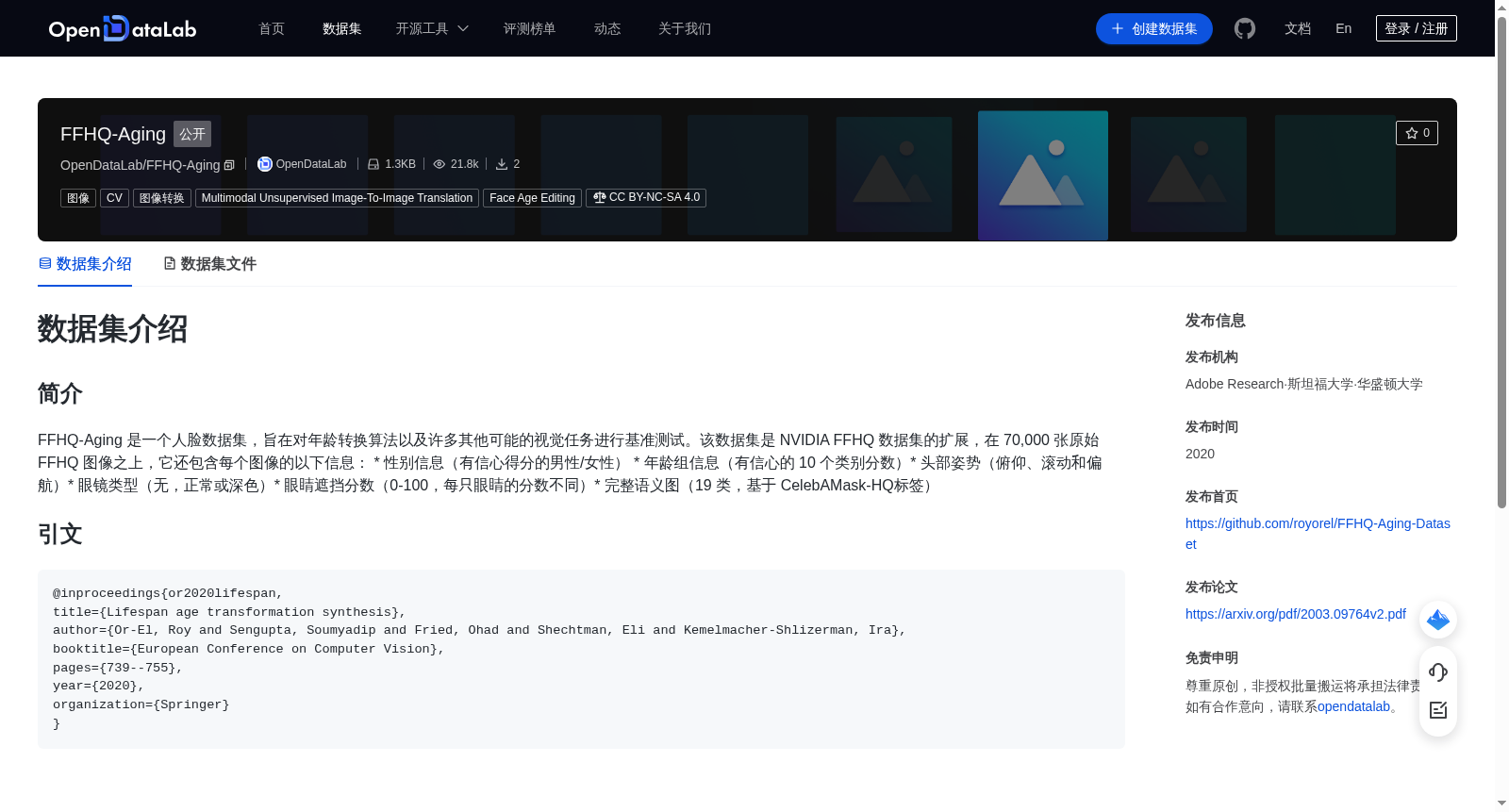
Task: Click the Face Age Editing tag
Action: [532, 198]
